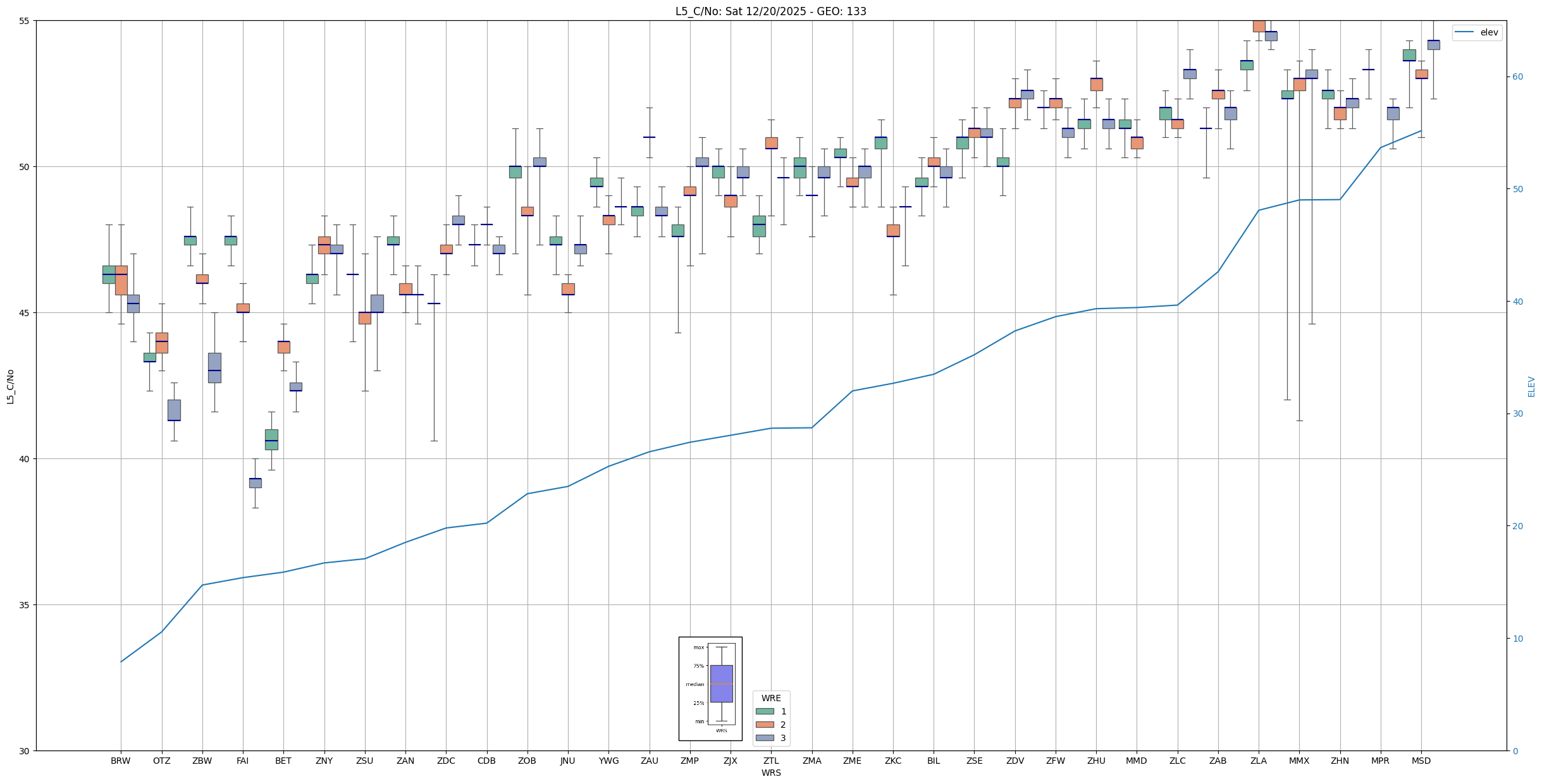Click the orange WRE 2 legend swatch
The image size is (1542, 784).
pos(764,725)
